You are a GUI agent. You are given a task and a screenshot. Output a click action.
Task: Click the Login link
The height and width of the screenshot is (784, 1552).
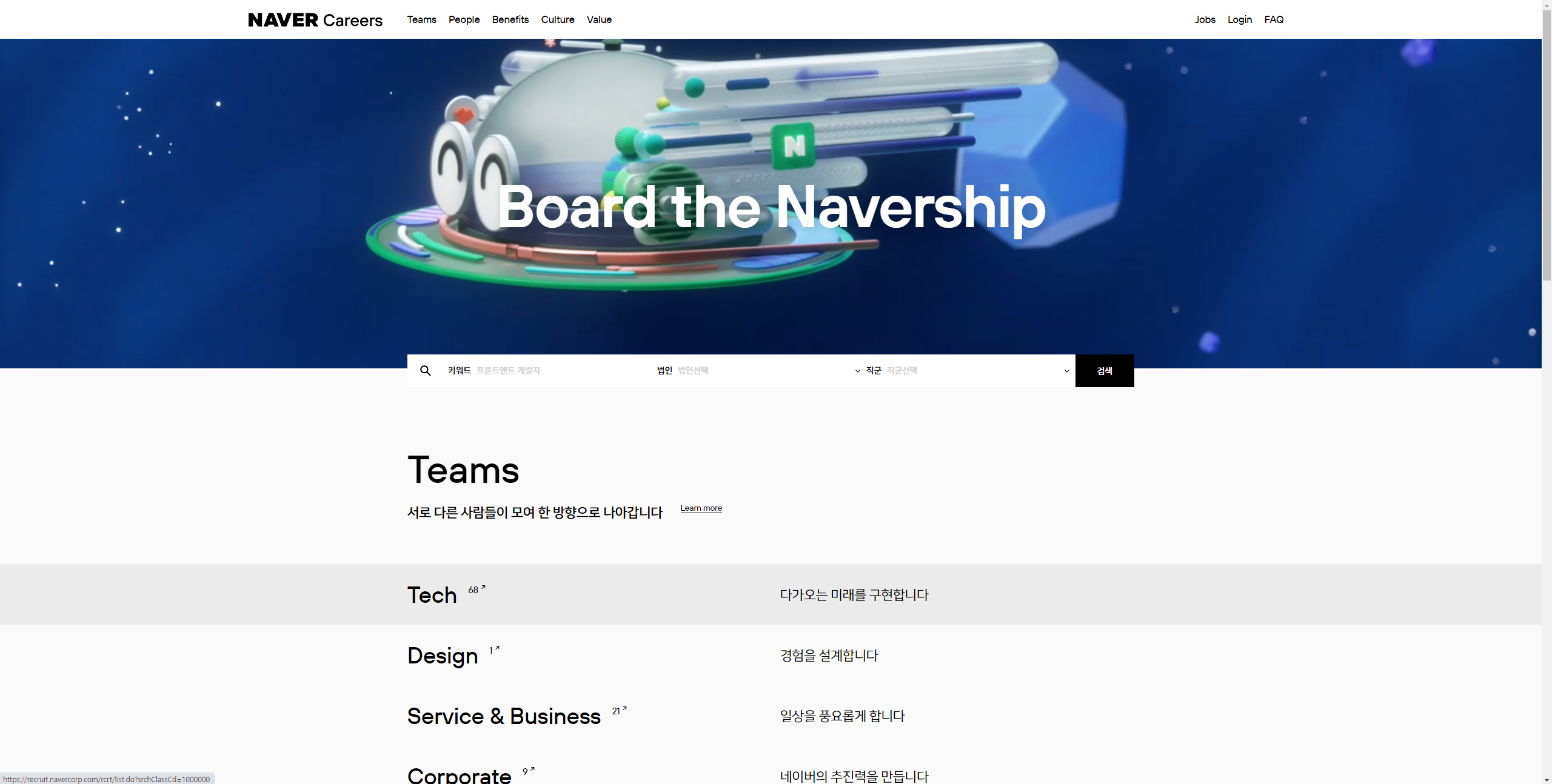[x=1240, y=19]
